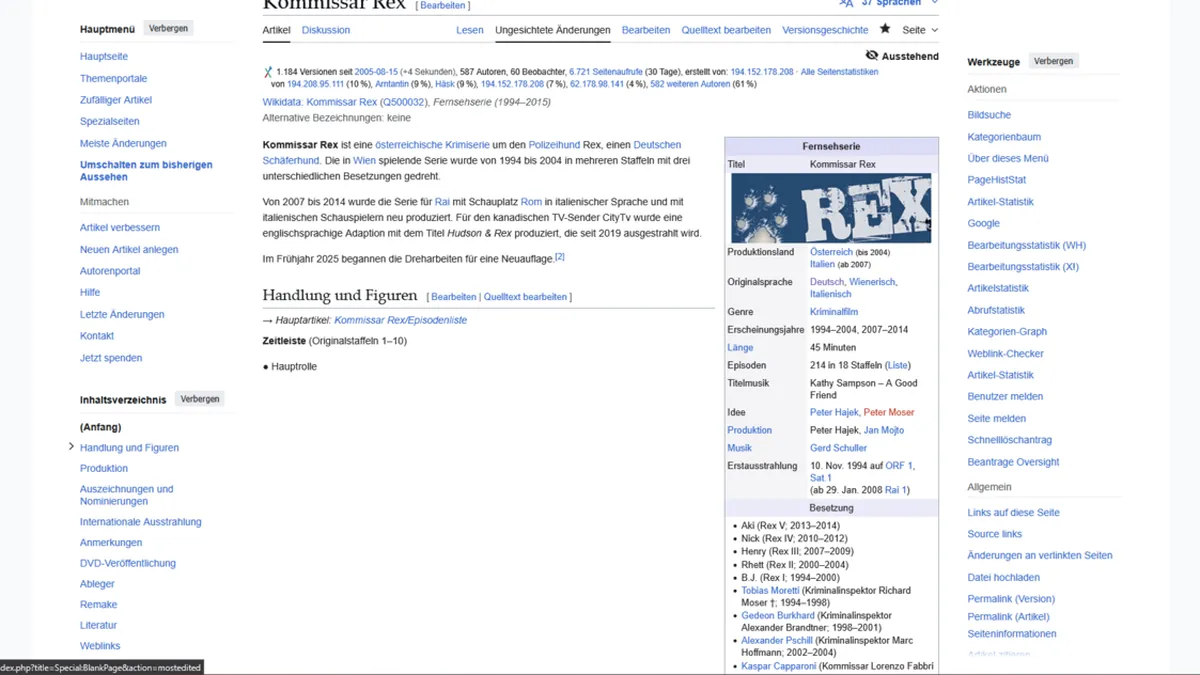Click the Jetzt spenden link

pyautogui.click(x=111, y=358)
